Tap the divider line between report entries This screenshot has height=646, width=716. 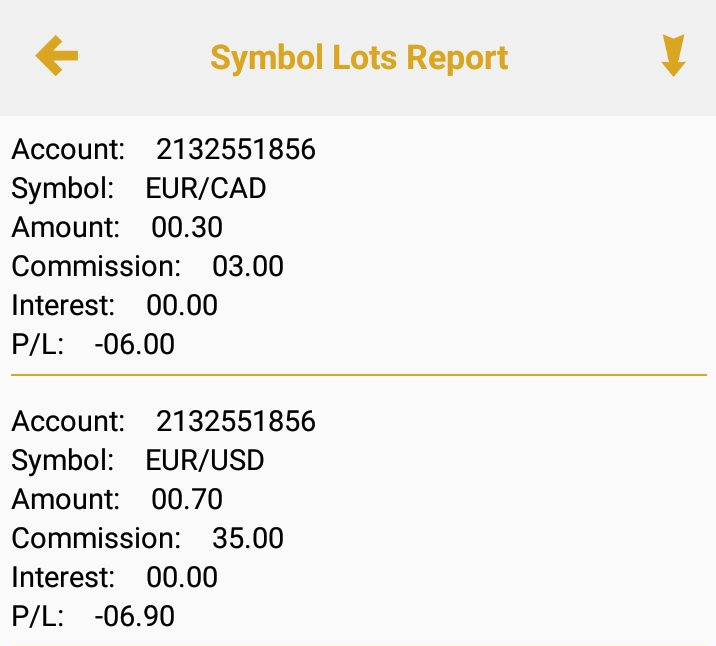[x=358, y=375]
